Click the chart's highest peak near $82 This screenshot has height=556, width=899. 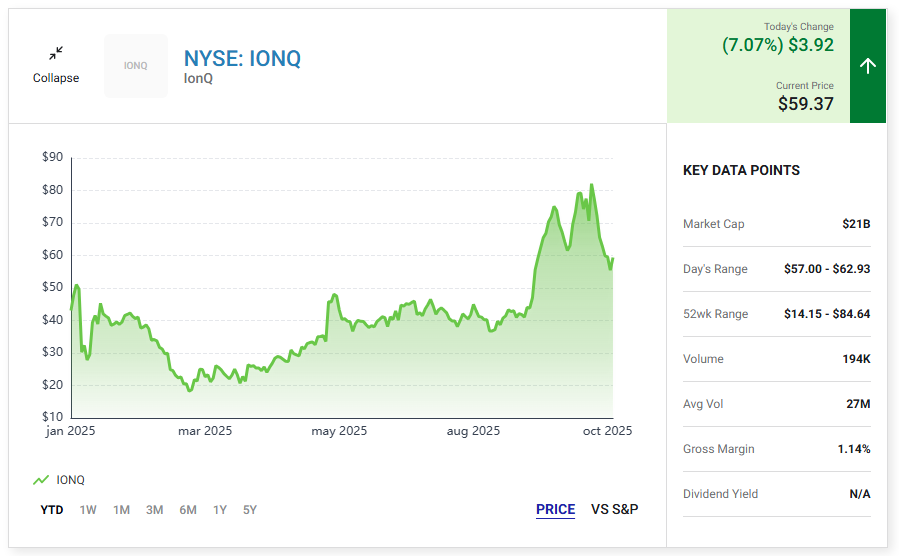[x=591, y=185]
